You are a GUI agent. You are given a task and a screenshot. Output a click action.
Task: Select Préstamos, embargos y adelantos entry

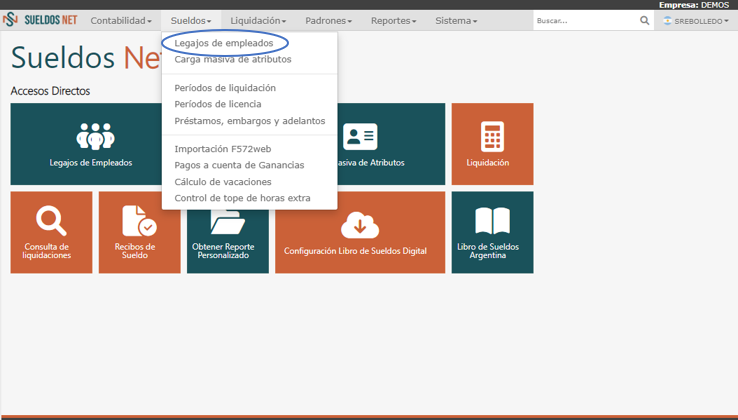250,121
